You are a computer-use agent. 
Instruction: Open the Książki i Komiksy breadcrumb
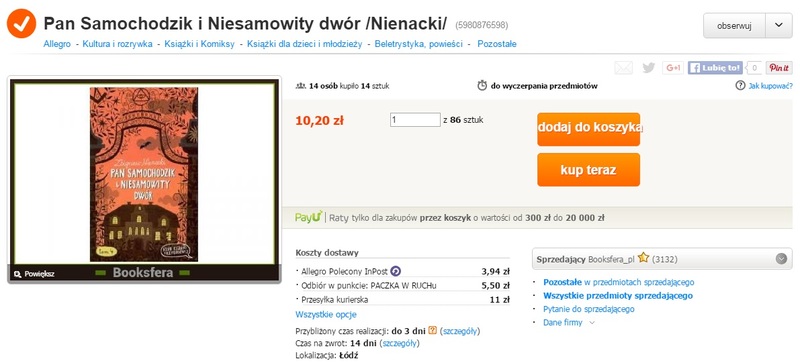point(199,44)
